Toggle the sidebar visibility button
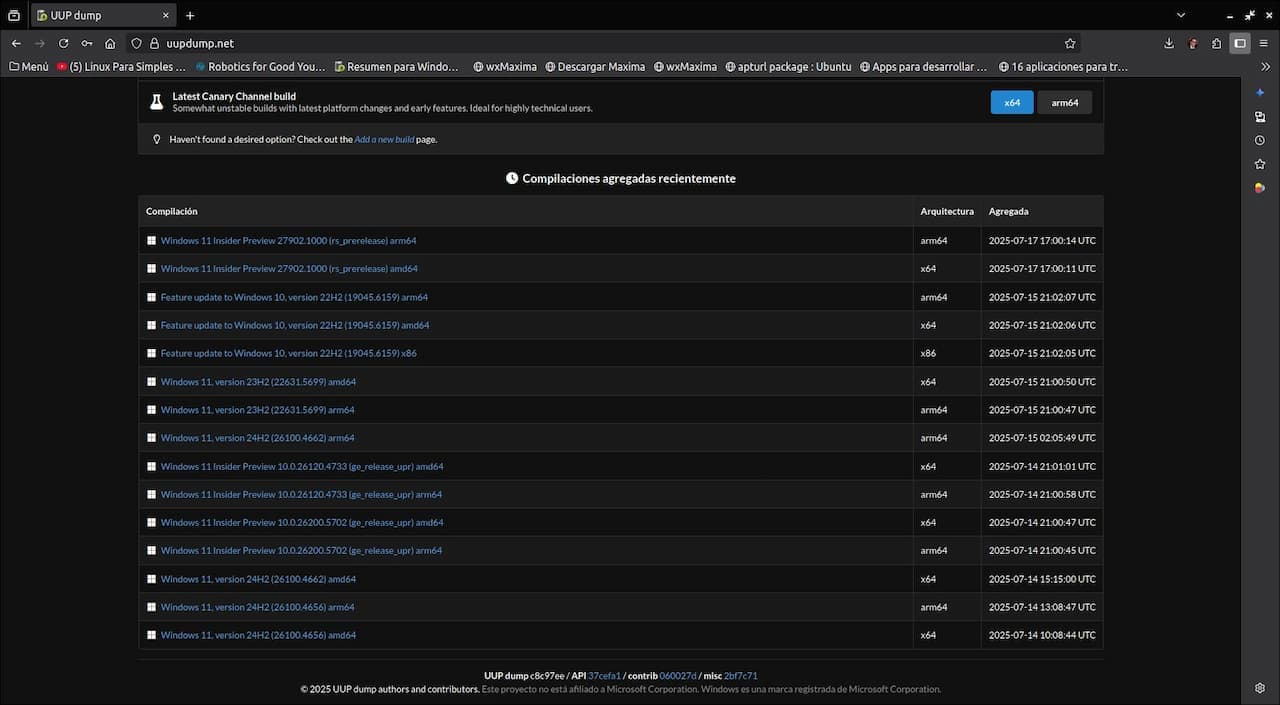 1240,43
